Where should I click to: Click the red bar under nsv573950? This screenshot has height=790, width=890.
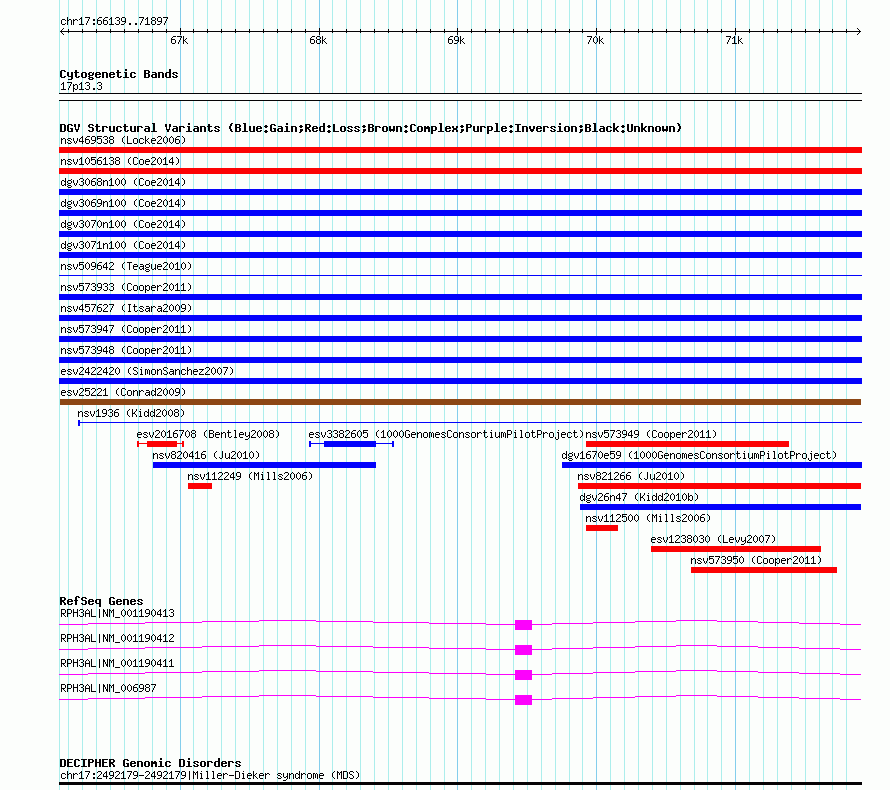point(764,570)
